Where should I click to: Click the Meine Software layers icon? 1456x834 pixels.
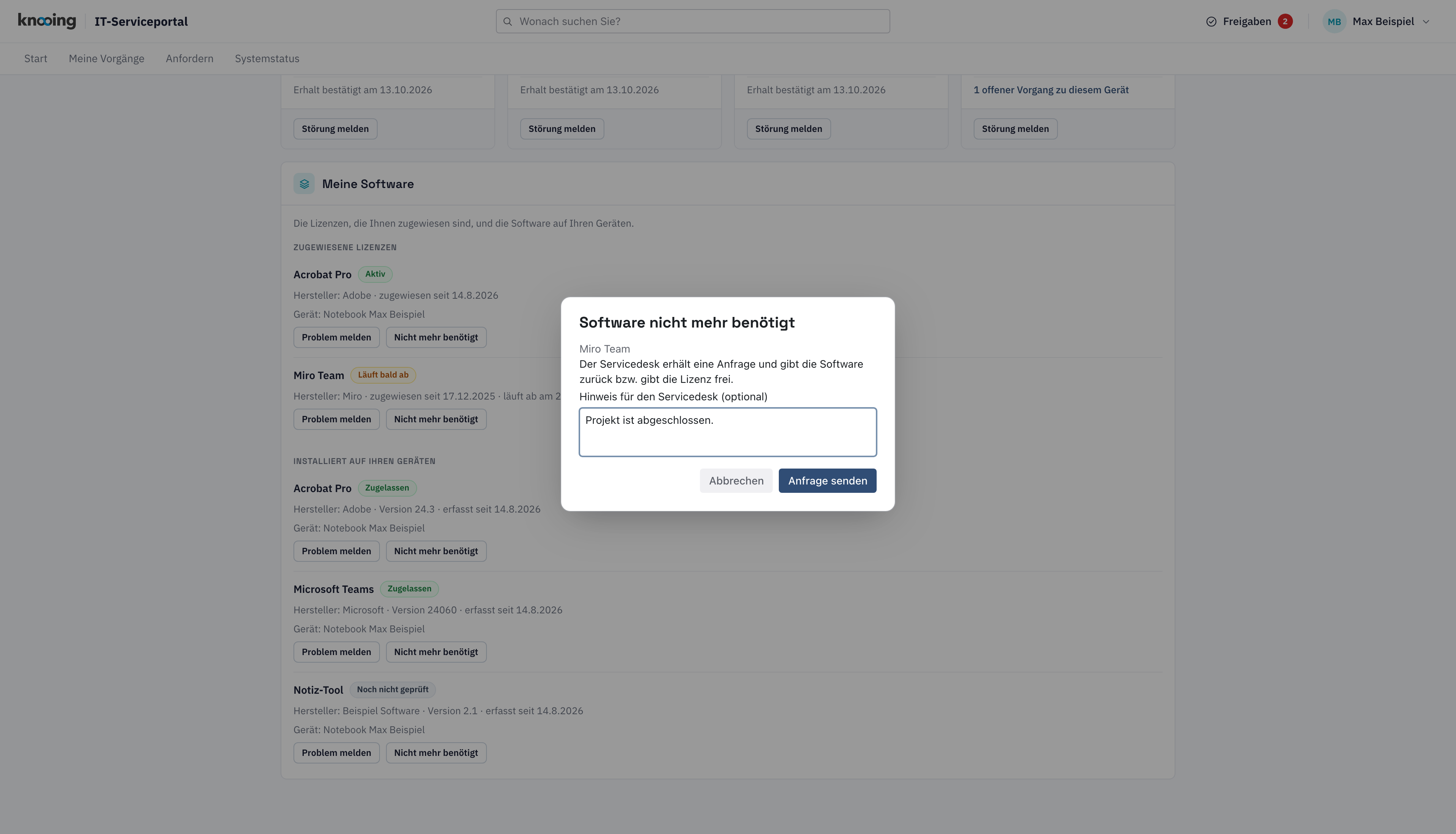click(x=304, y=184)
